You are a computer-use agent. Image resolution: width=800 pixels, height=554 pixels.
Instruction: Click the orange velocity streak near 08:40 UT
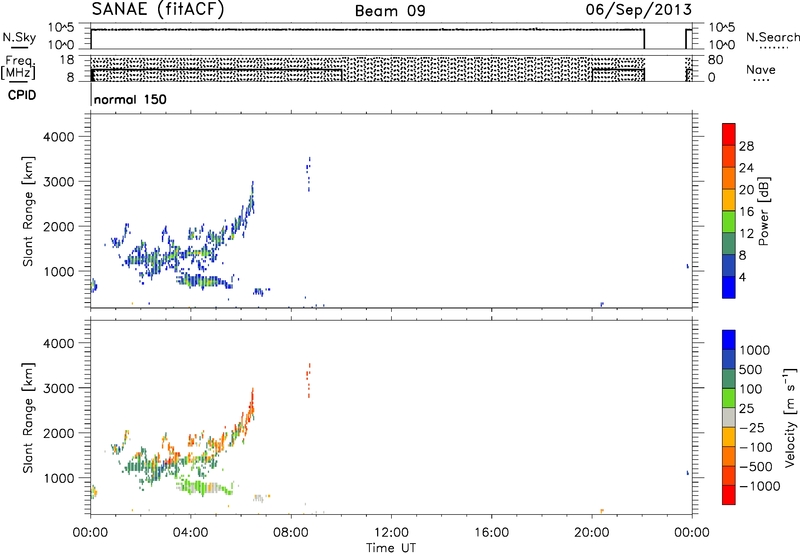click(308, 381)
